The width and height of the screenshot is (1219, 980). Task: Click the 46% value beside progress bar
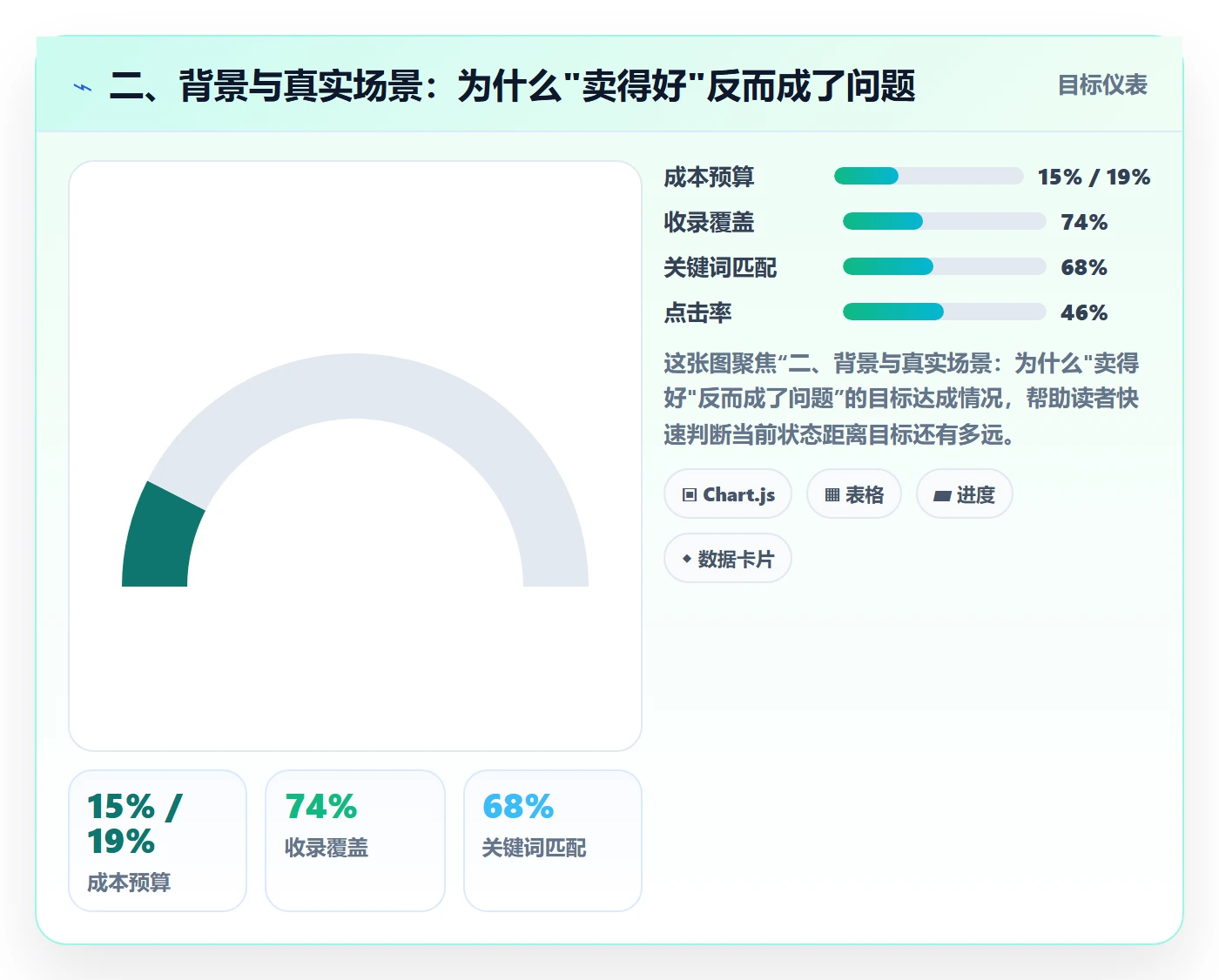point(1084,312)
